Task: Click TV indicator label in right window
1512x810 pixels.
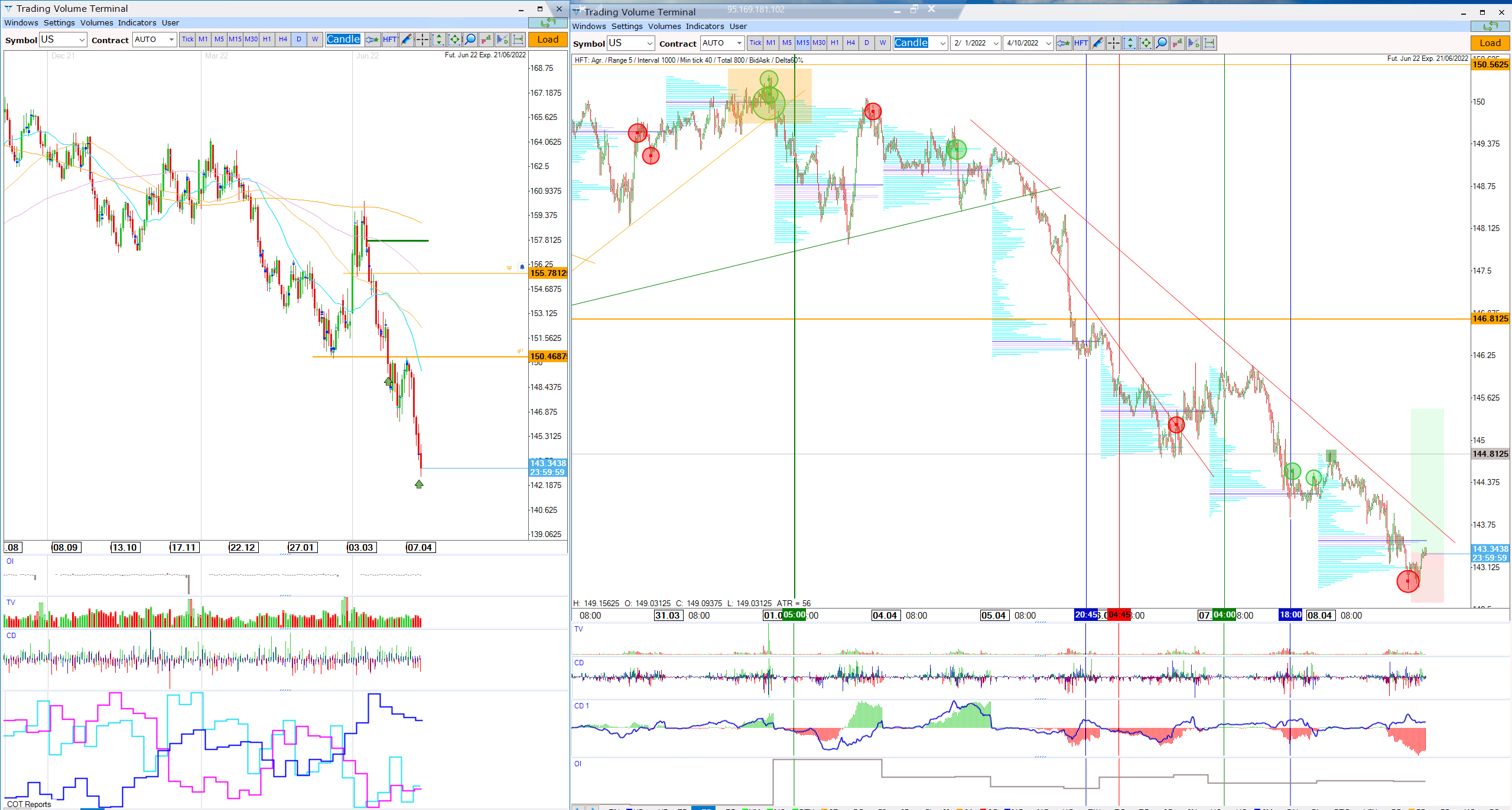Action: click(x=578, y=629)
